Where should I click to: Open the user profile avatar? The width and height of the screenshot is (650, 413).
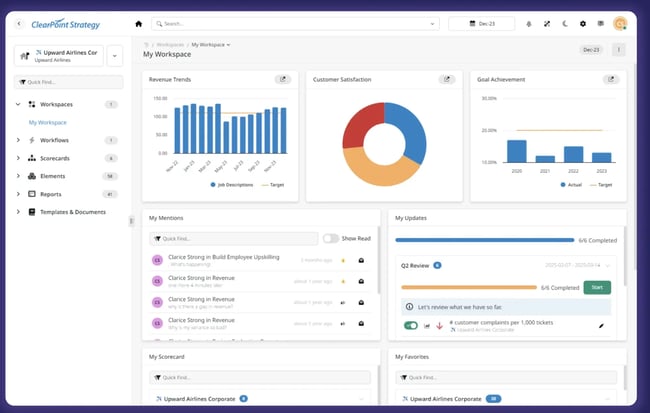pyautogui.click(x=620, y=23)
